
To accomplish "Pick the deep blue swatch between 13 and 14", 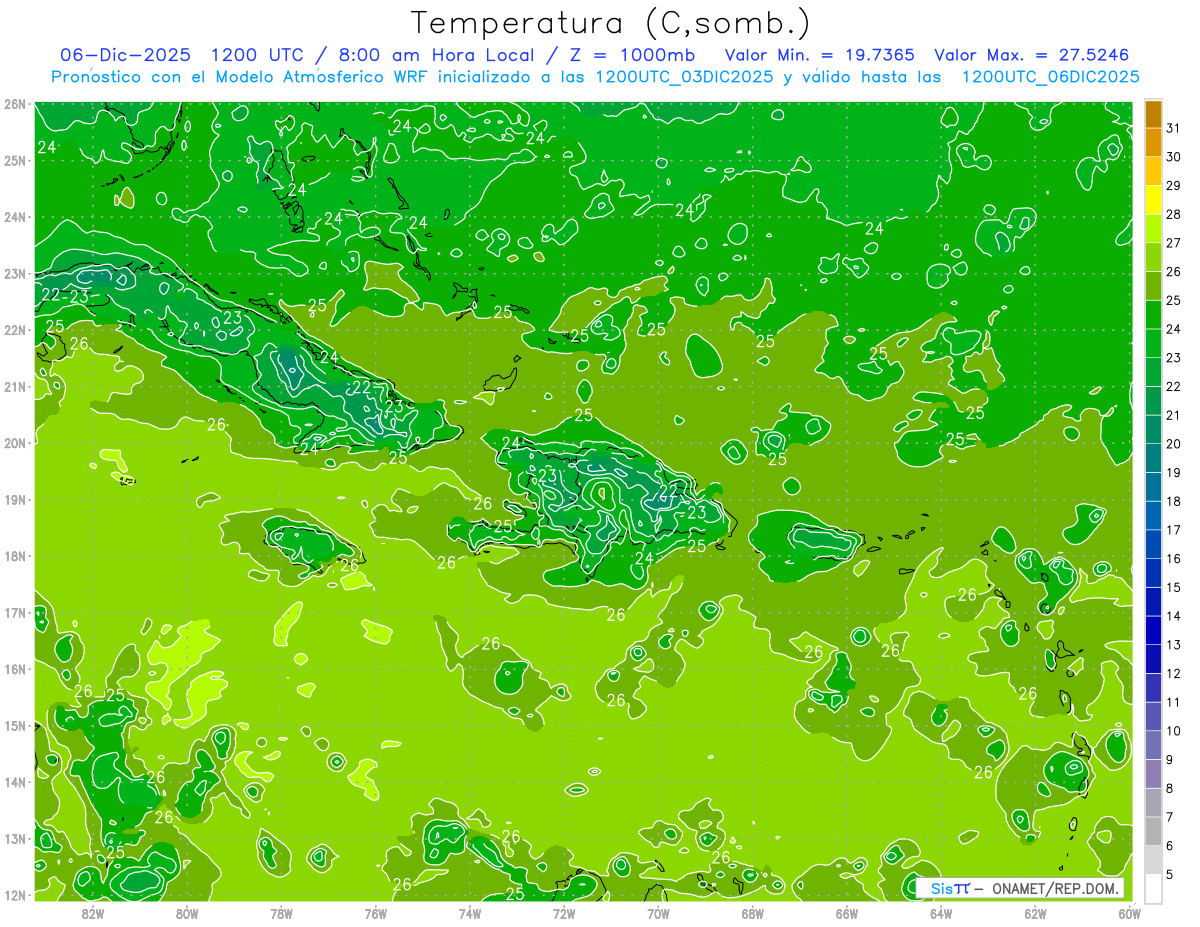I will coord(1153,631).
